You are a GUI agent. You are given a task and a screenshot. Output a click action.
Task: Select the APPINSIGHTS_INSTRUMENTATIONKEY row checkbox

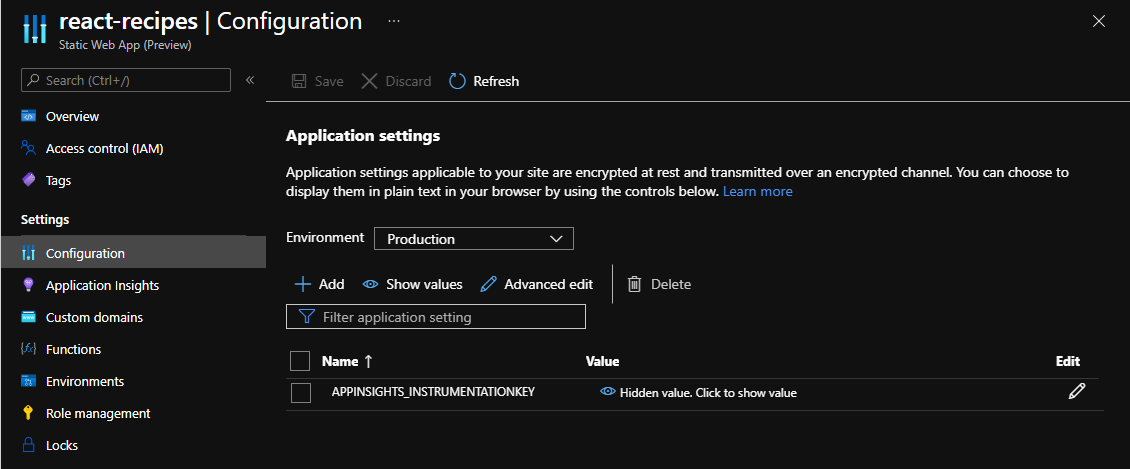click(301, 393)
